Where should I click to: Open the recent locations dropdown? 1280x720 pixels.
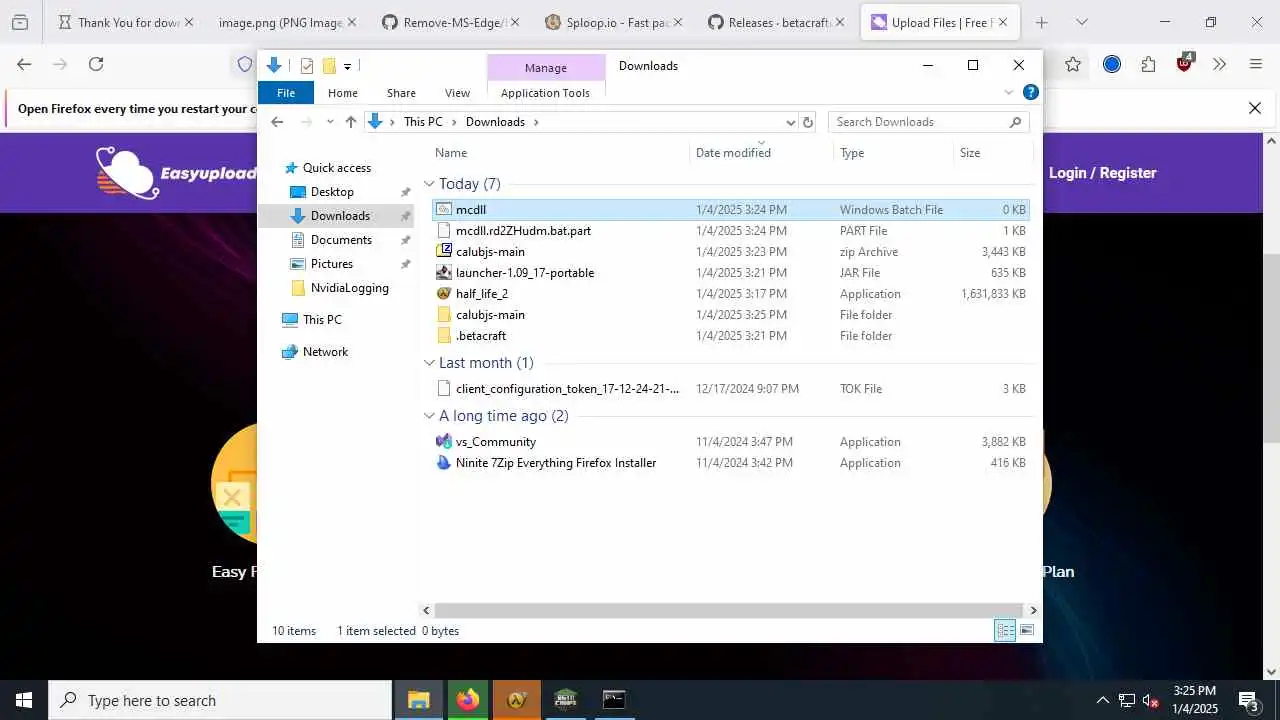click(x=330, y=122)
